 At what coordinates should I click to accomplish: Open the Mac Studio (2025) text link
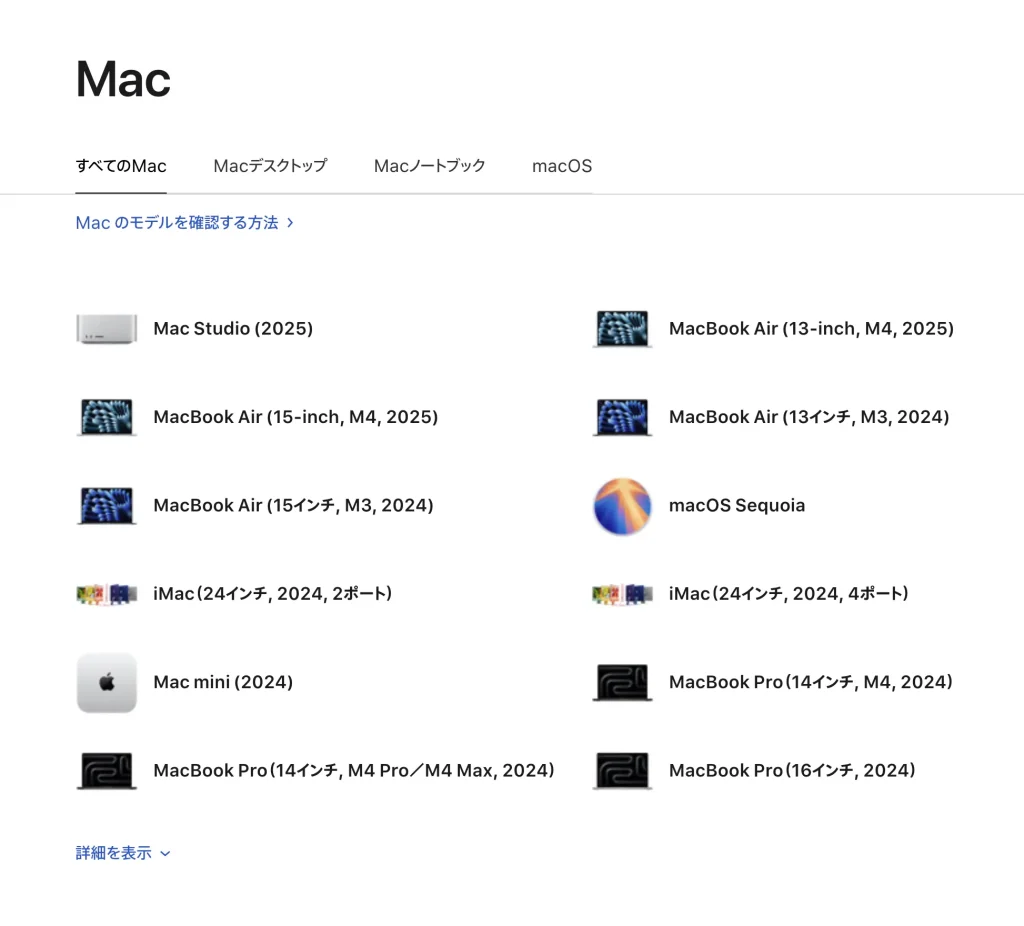point(233,328)
